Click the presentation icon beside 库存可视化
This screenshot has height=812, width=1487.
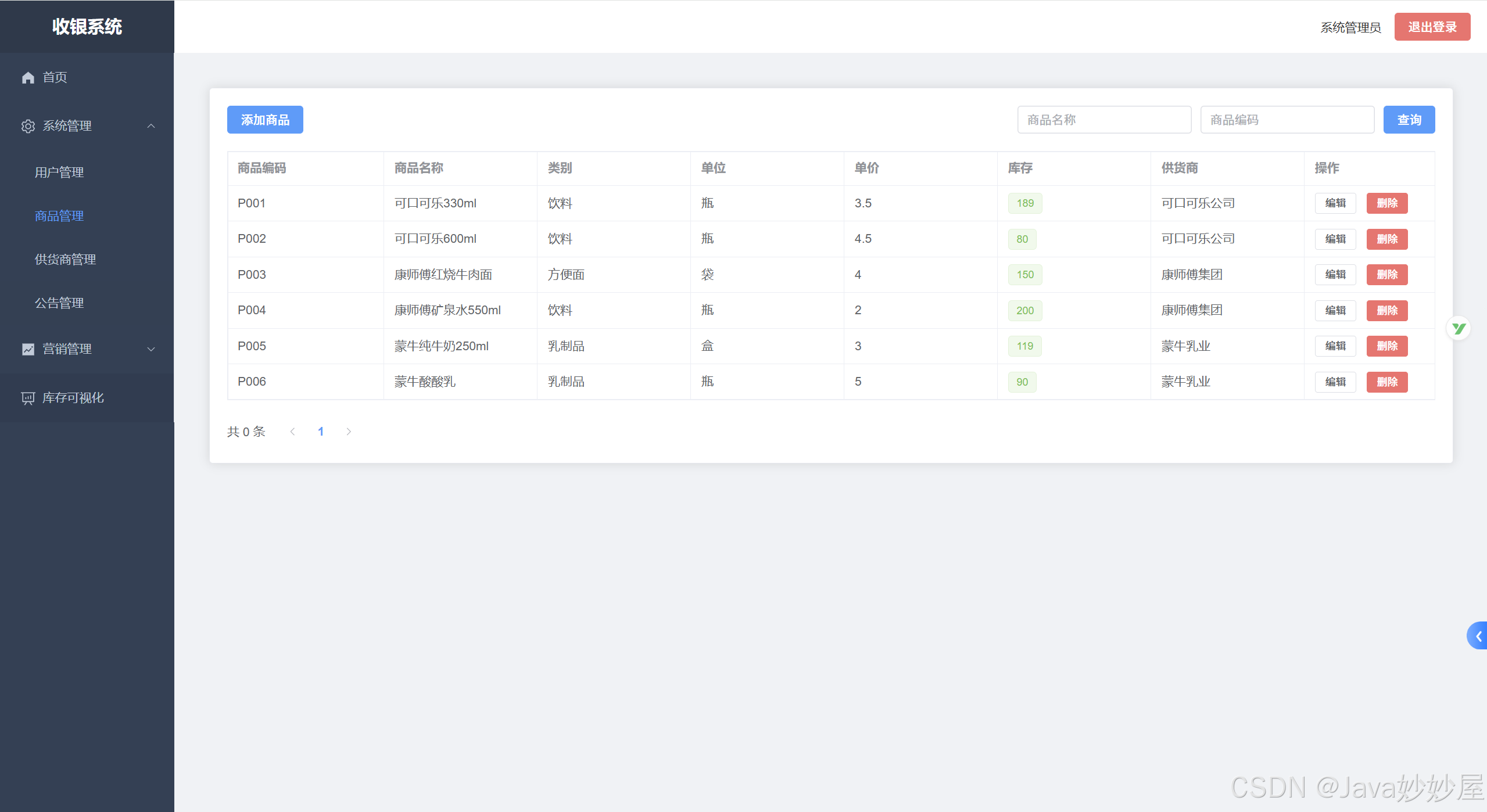click(28, 398)
